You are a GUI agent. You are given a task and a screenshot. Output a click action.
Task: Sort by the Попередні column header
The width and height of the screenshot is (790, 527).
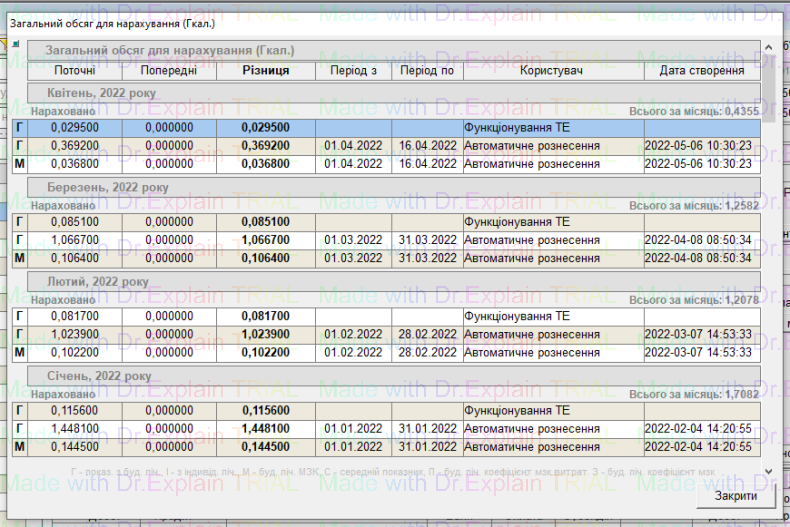coord(169,71)
